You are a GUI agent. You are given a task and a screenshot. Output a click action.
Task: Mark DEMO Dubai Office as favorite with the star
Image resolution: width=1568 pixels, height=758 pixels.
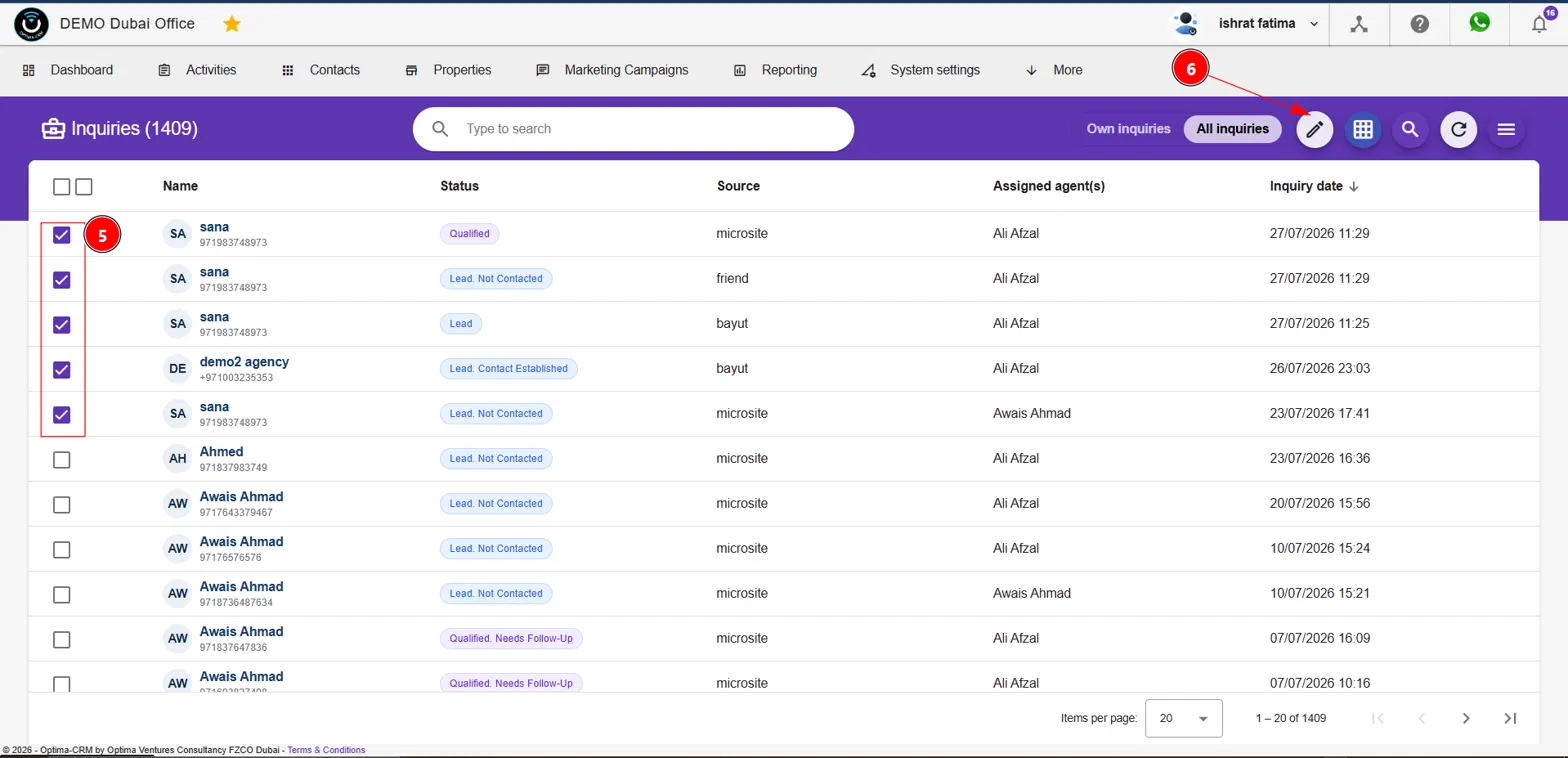coord(232,24)
